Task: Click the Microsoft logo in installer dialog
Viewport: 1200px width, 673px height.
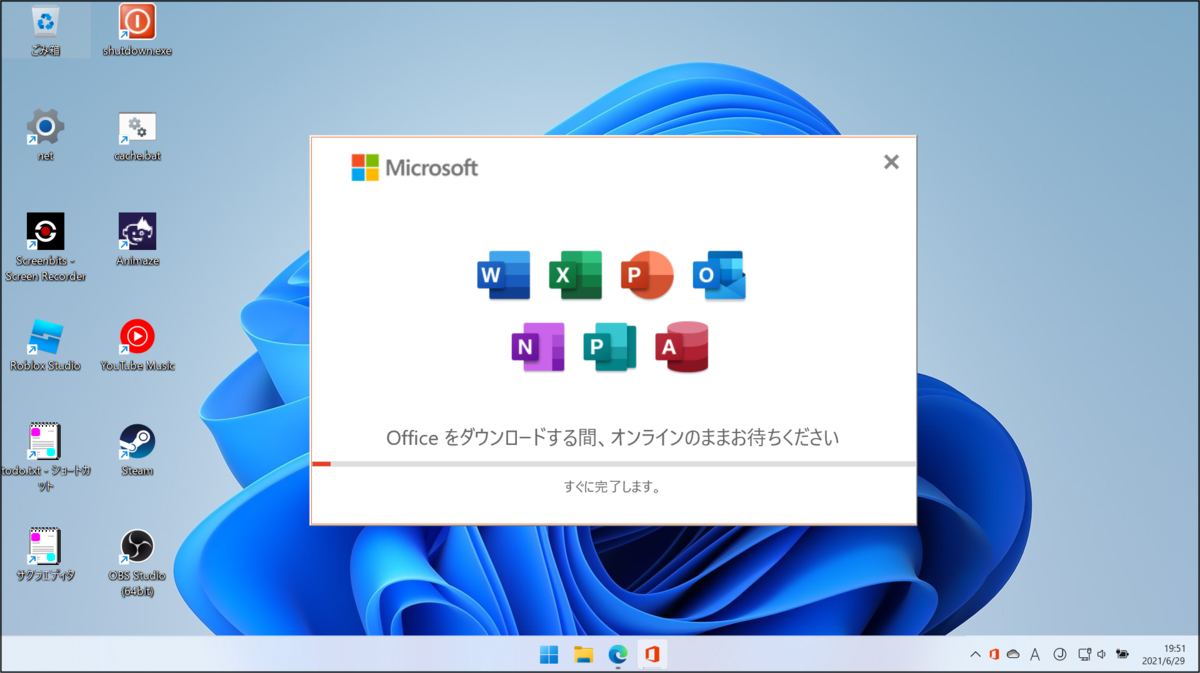Action: pyautogui.click(x=414, y=168)
